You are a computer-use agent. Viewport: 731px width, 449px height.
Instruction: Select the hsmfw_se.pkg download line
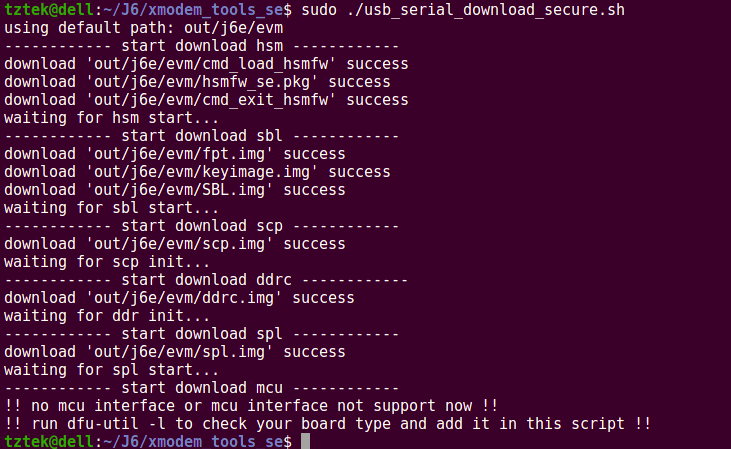197,81
